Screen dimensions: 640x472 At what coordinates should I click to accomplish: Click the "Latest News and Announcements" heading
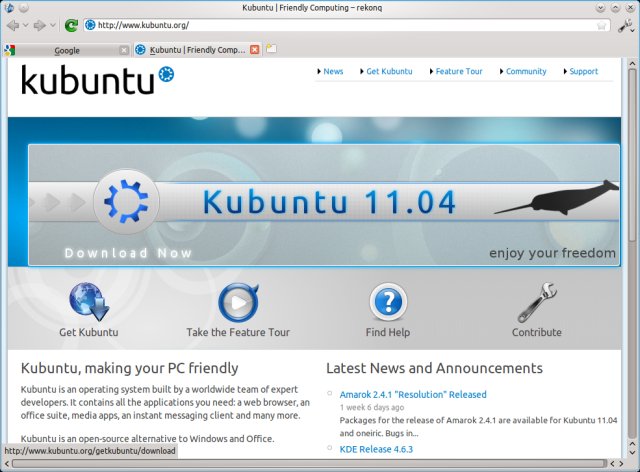pyautogui.click(x=434, y=368)
